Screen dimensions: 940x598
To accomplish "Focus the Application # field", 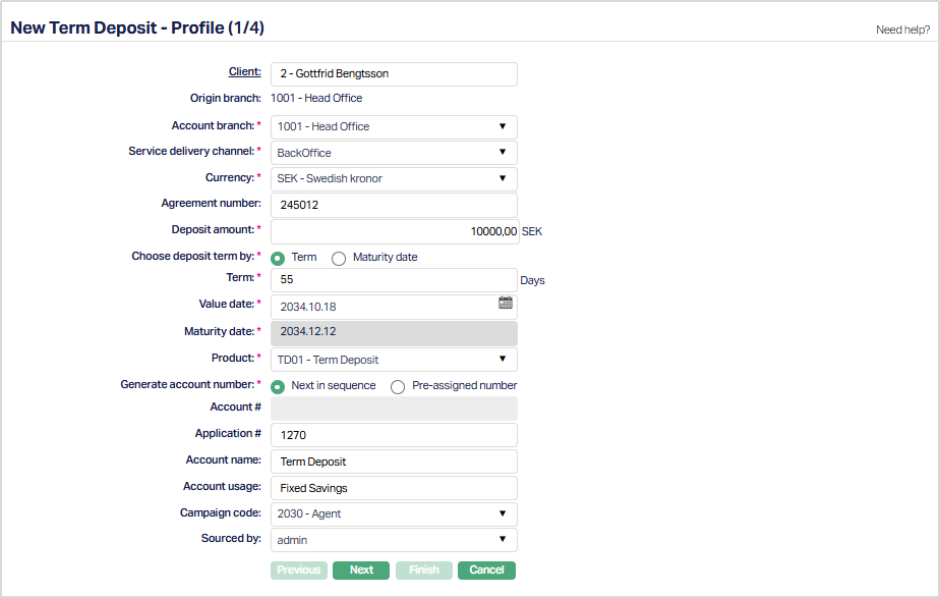I will [393, 435].
